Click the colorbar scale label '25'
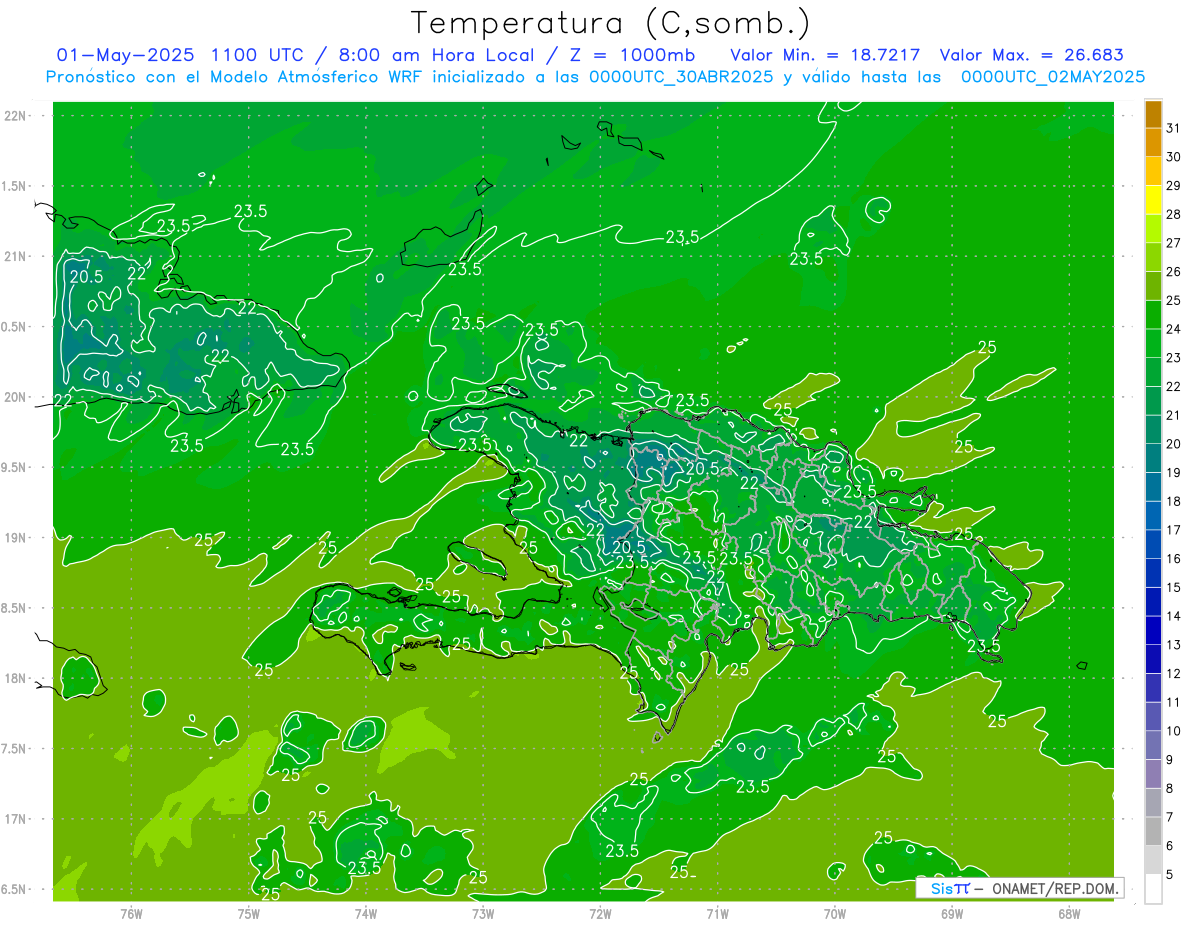This screenshot has width=1200, height=927. (x=1173, y=300)
